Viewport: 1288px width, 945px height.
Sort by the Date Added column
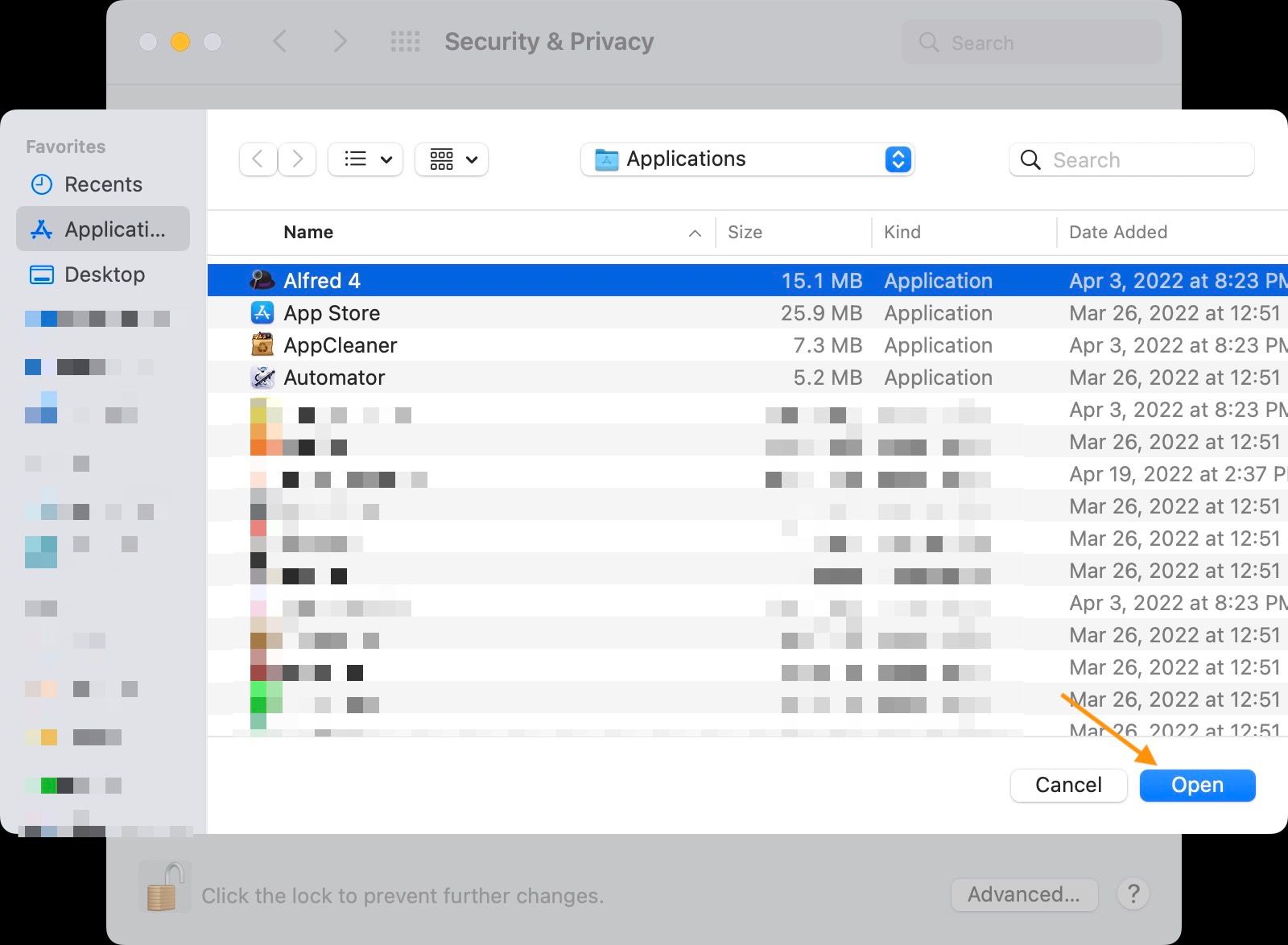point(1118,232)
